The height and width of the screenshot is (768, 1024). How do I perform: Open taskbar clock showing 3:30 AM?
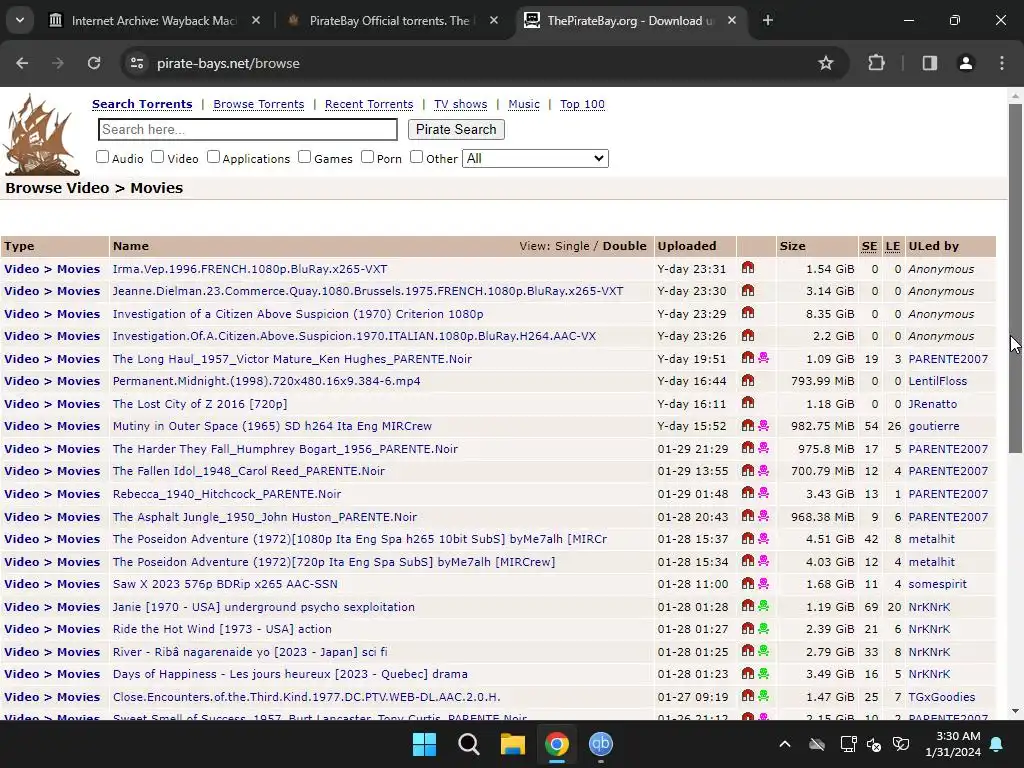pyautogui.click(x=953, y=744)
